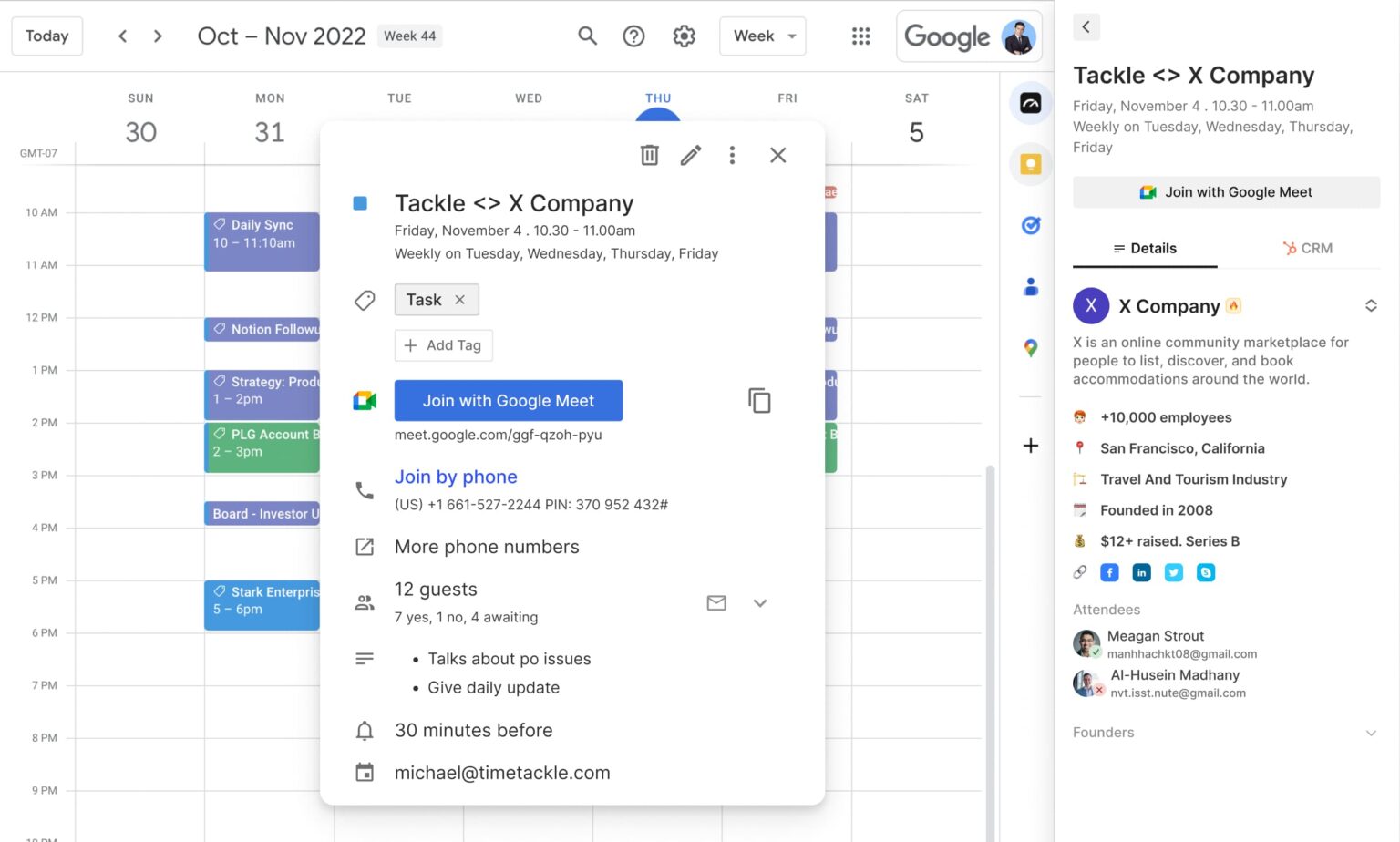Viewport: 1400px width, 842px height.
Task: Click X Company fire badge icon
Action: pos(1233,306)
